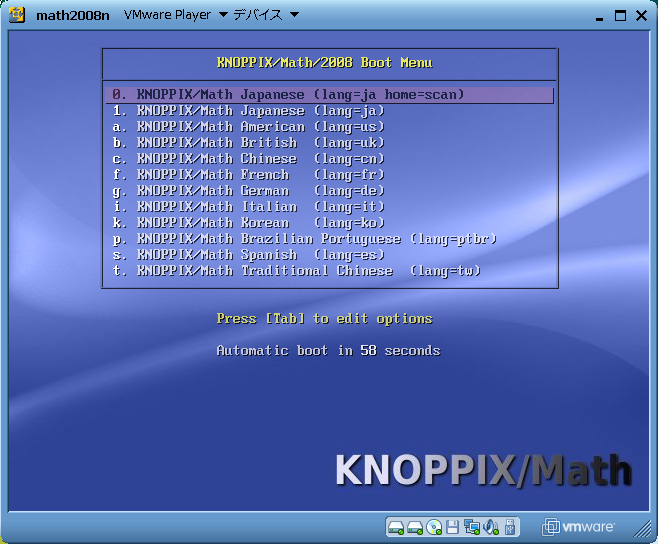Click the math2008n window title text
This screenshot has height=544, width=658.
73,16
